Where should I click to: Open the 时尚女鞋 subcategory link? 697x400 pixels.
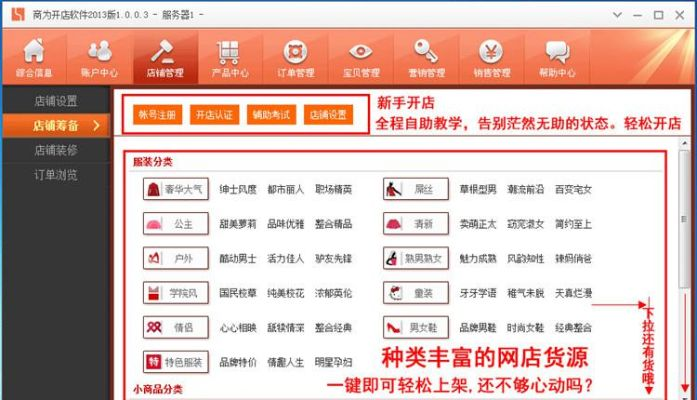click(x=525, y=328)
